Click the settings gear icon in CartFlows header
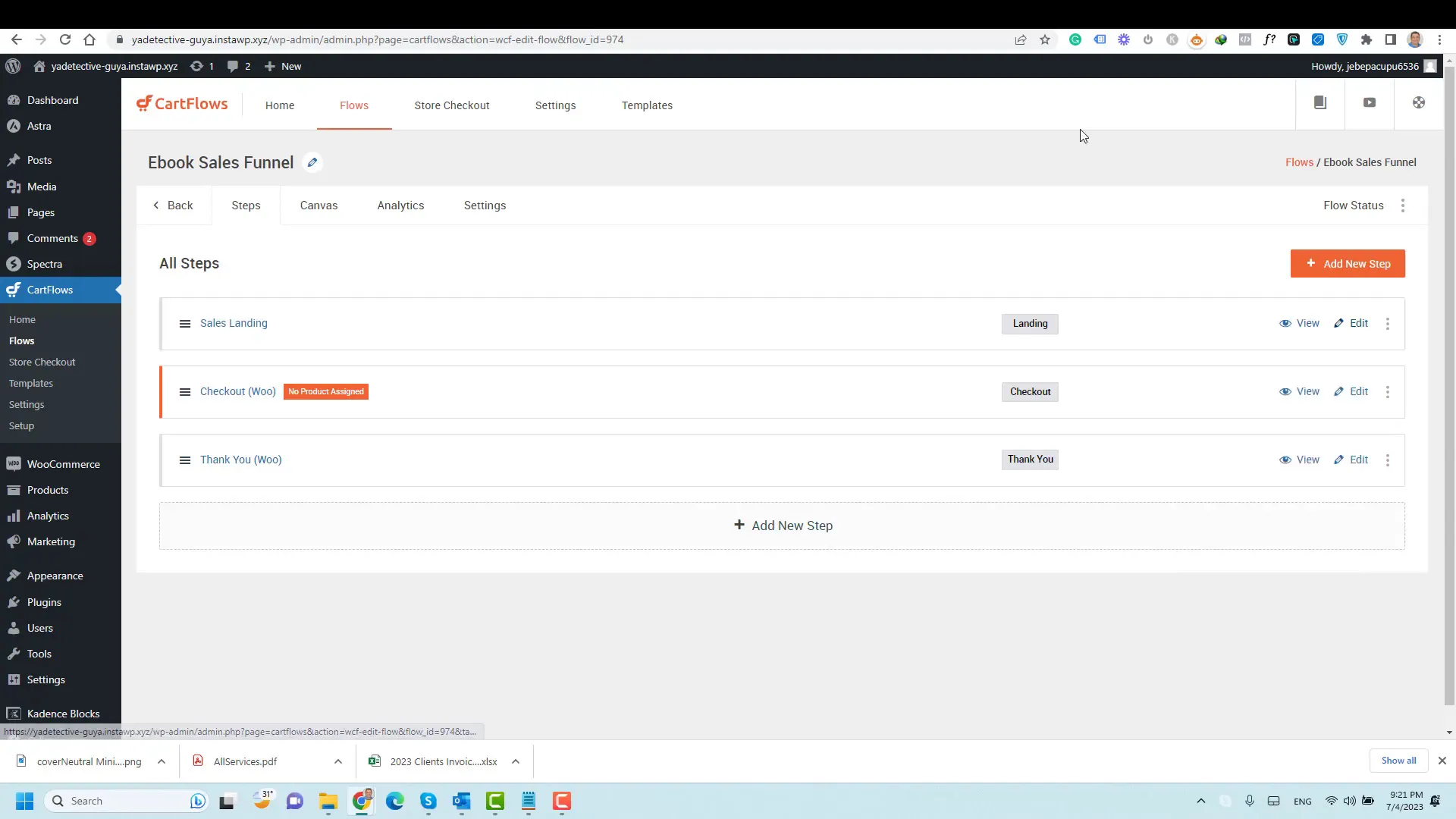Image resolution: width=1456 pixels, height=819 pixels. [x=1420, y=102]
